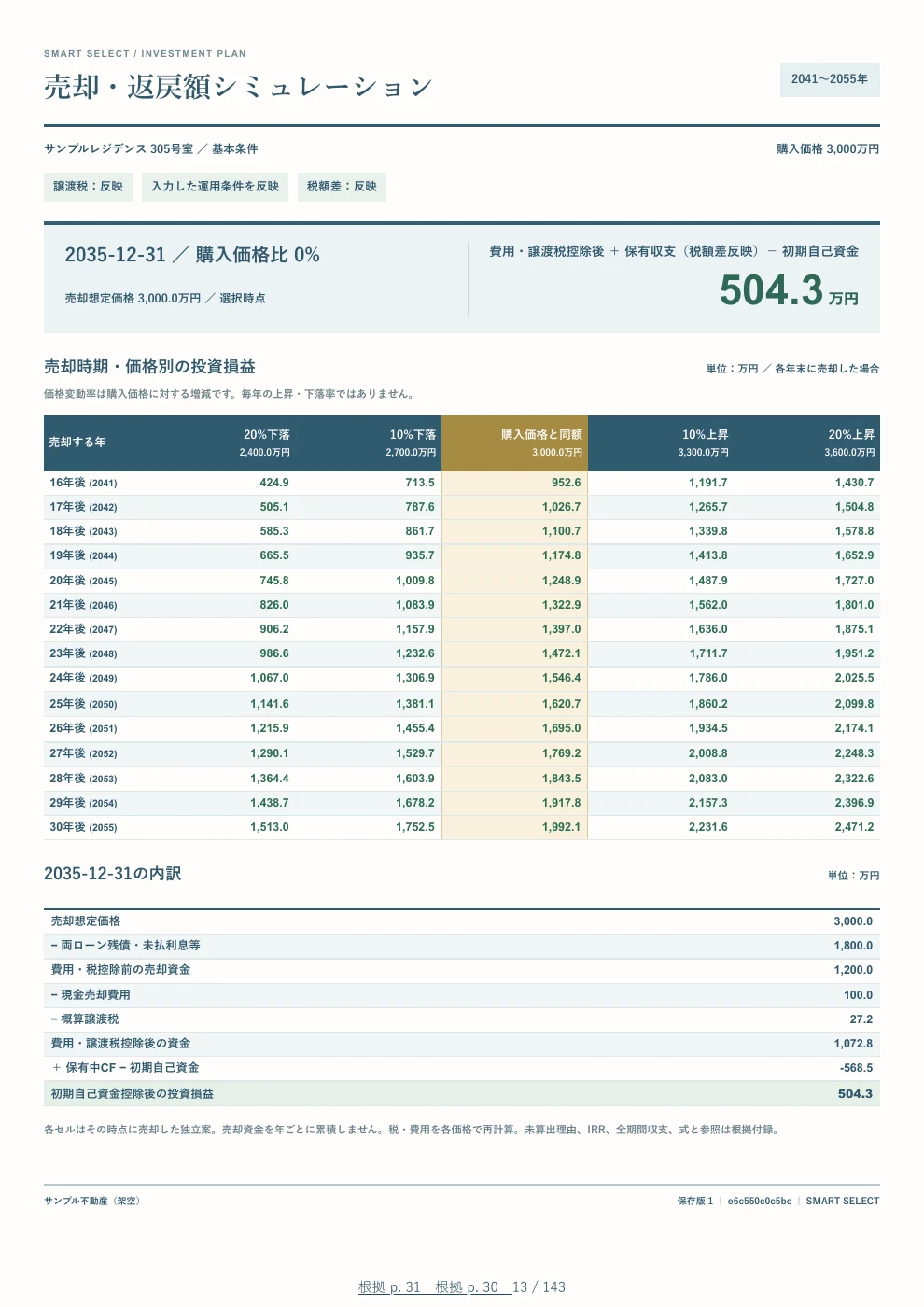Click the e6c550c0c5bc document ID in footer
The image size is (924, 1307).
760,1202
